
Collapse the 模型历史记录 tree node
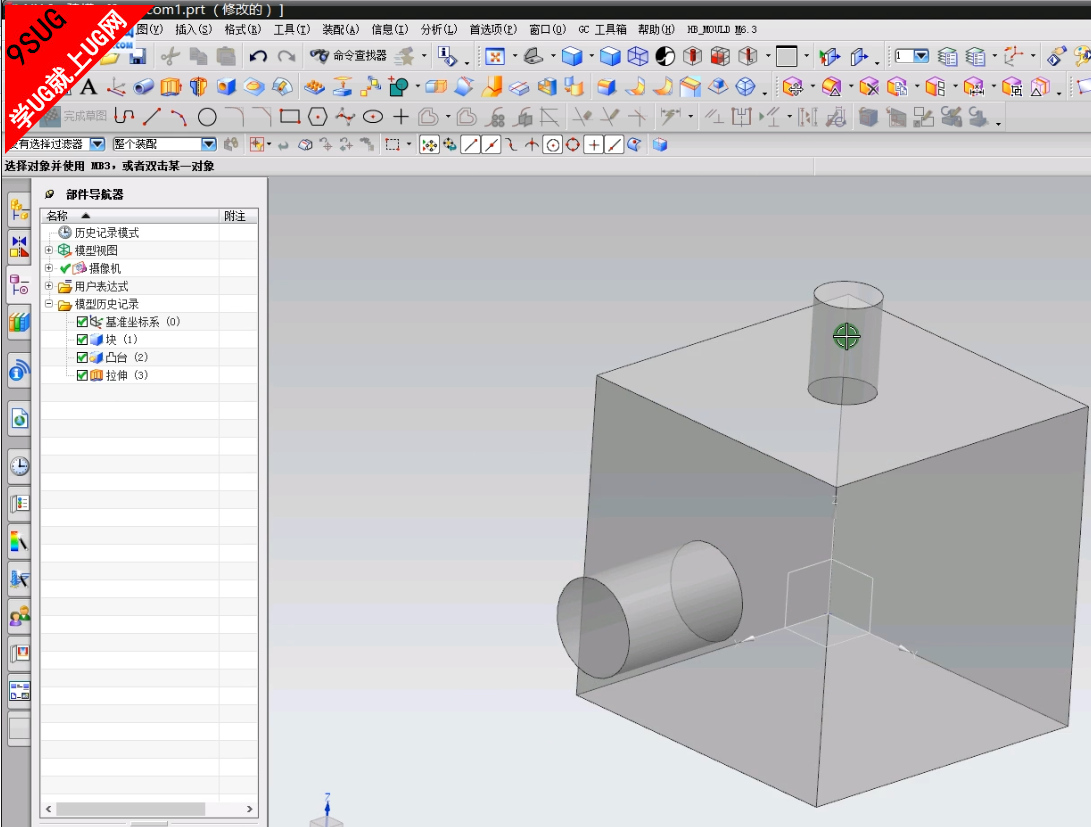tap(49, 303)
